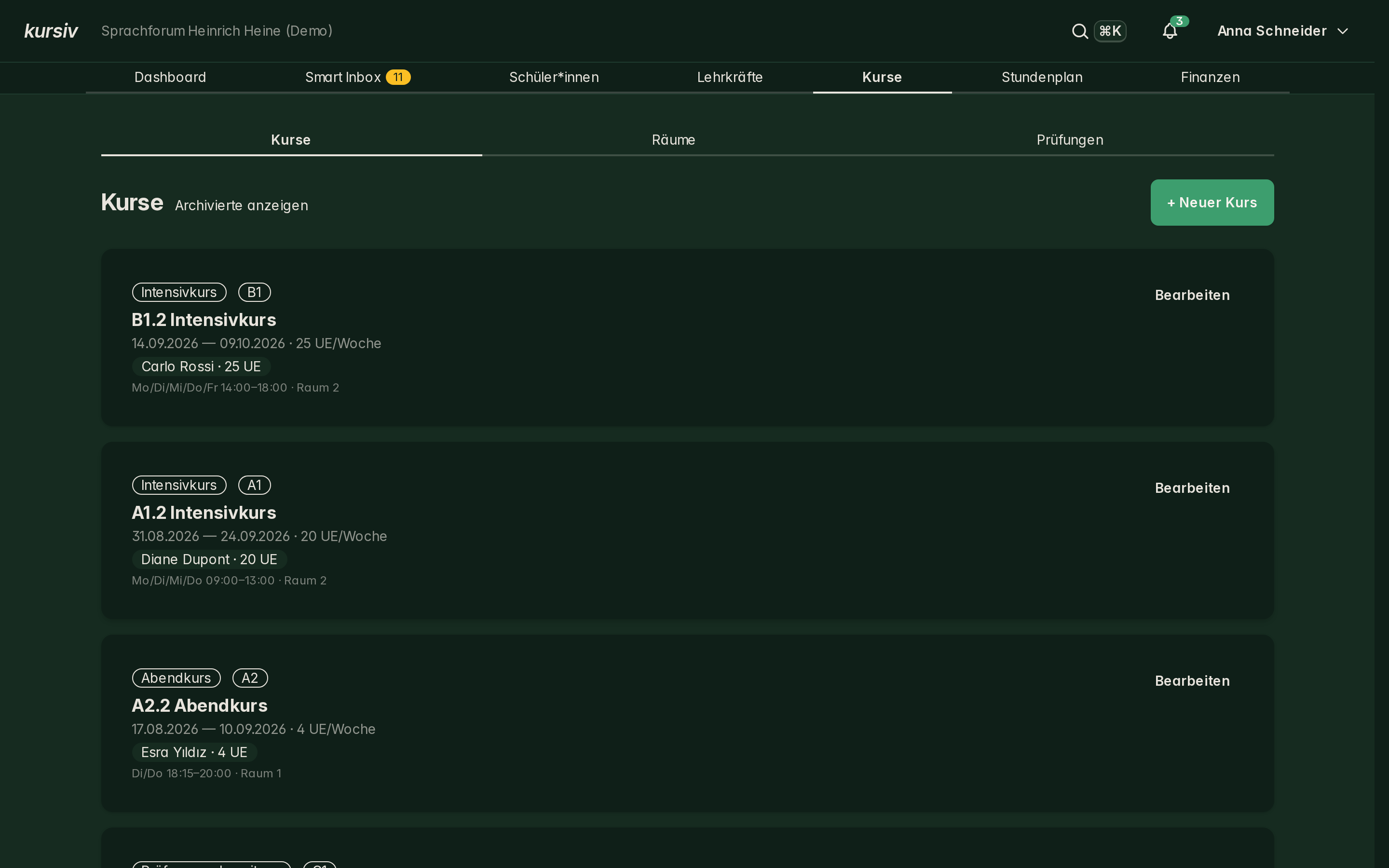Click Bearbeiten for A1.2 Intensivkurs
Image resolution: width=1389 pixels, height=868 pixels.
pyautogui.click(x=1192, y=488)
